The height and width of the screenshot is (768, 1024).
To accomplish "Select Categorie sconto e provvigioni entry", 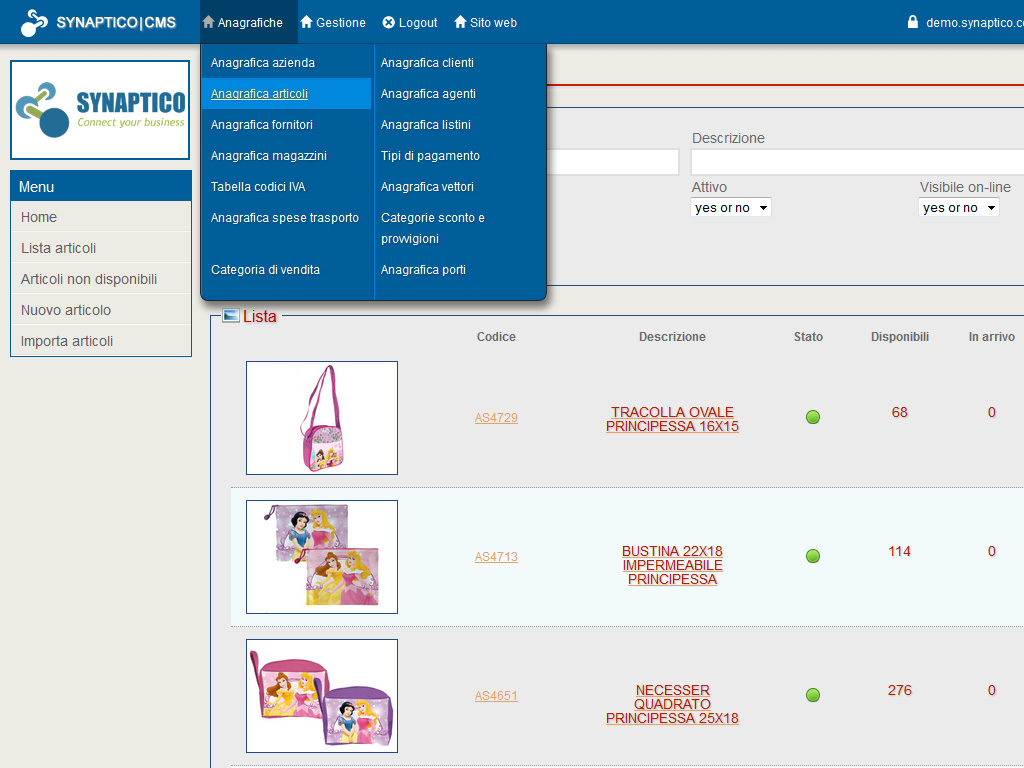I will [433, 228].
